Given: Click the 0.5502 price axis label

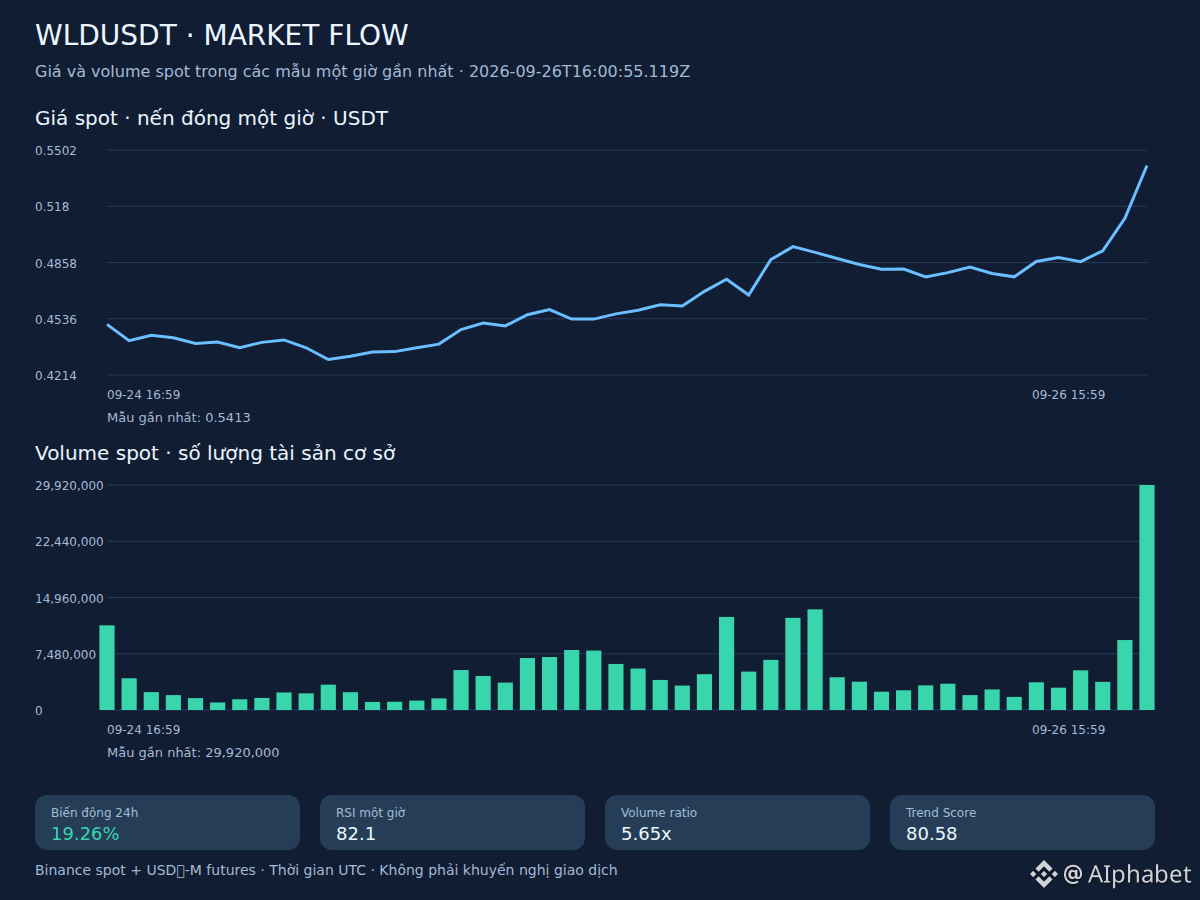Looking at the screenshot, I should (x=56, y=150).
